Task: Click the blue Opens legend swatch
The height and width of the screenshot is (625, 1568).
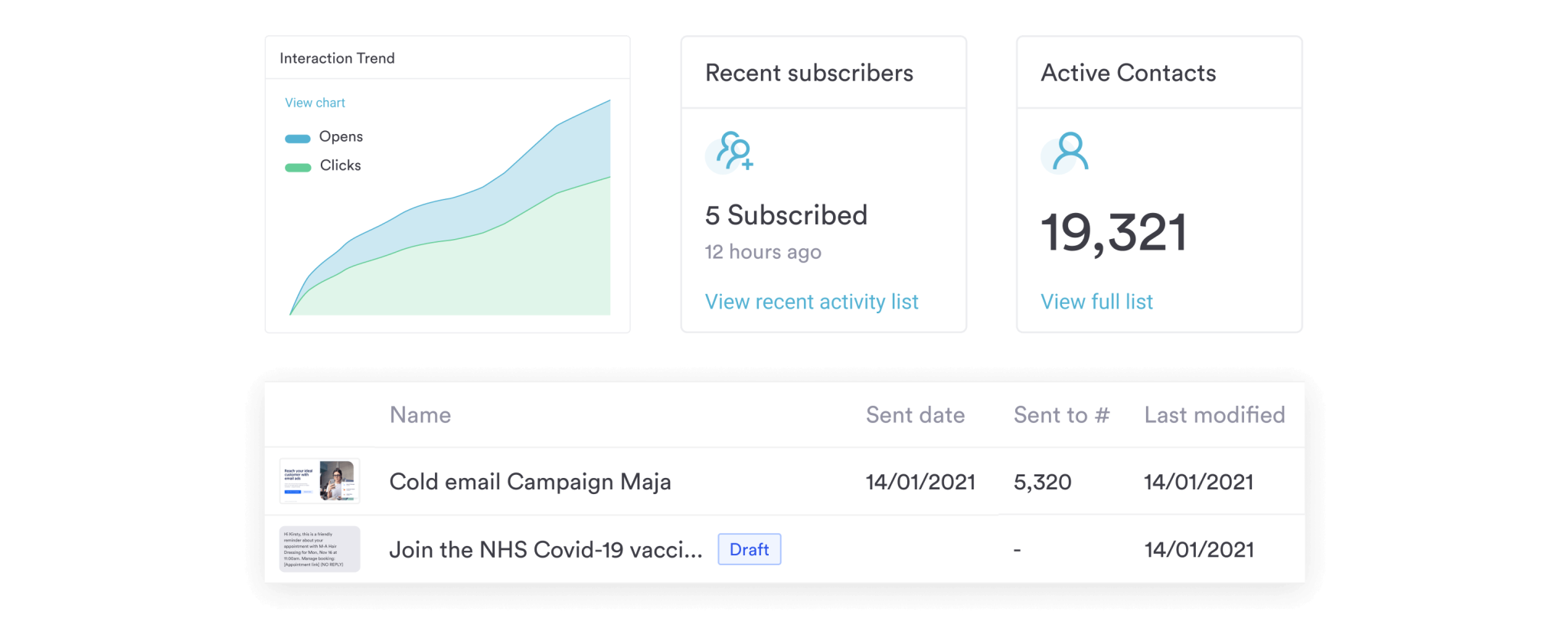Action: click(x=298, y=139)
